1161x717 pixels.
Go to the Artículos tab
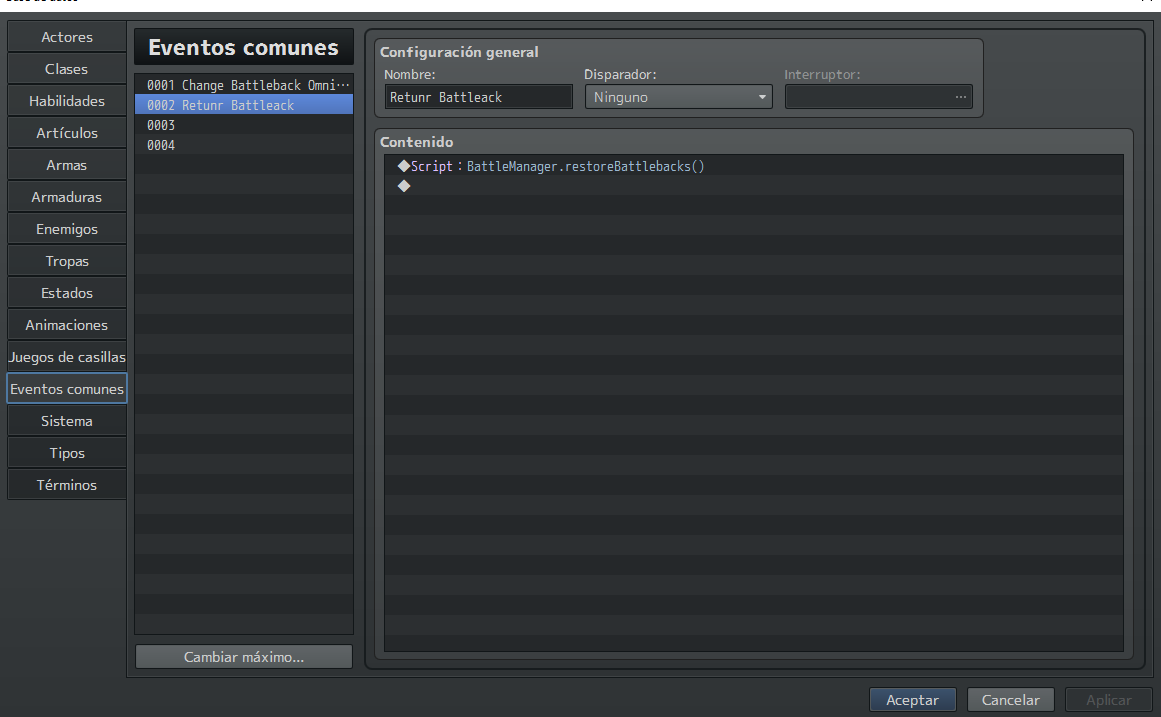point(67,133)
